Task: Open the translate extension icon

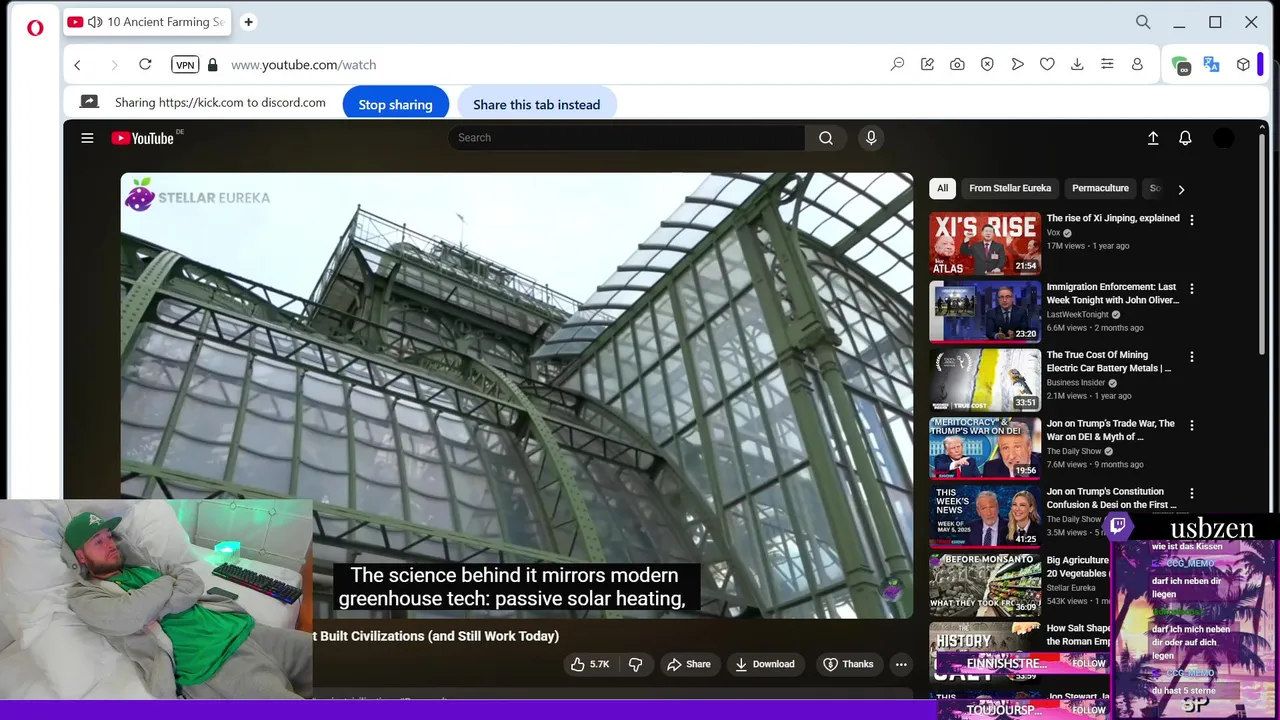Action: pos(1211,65)
